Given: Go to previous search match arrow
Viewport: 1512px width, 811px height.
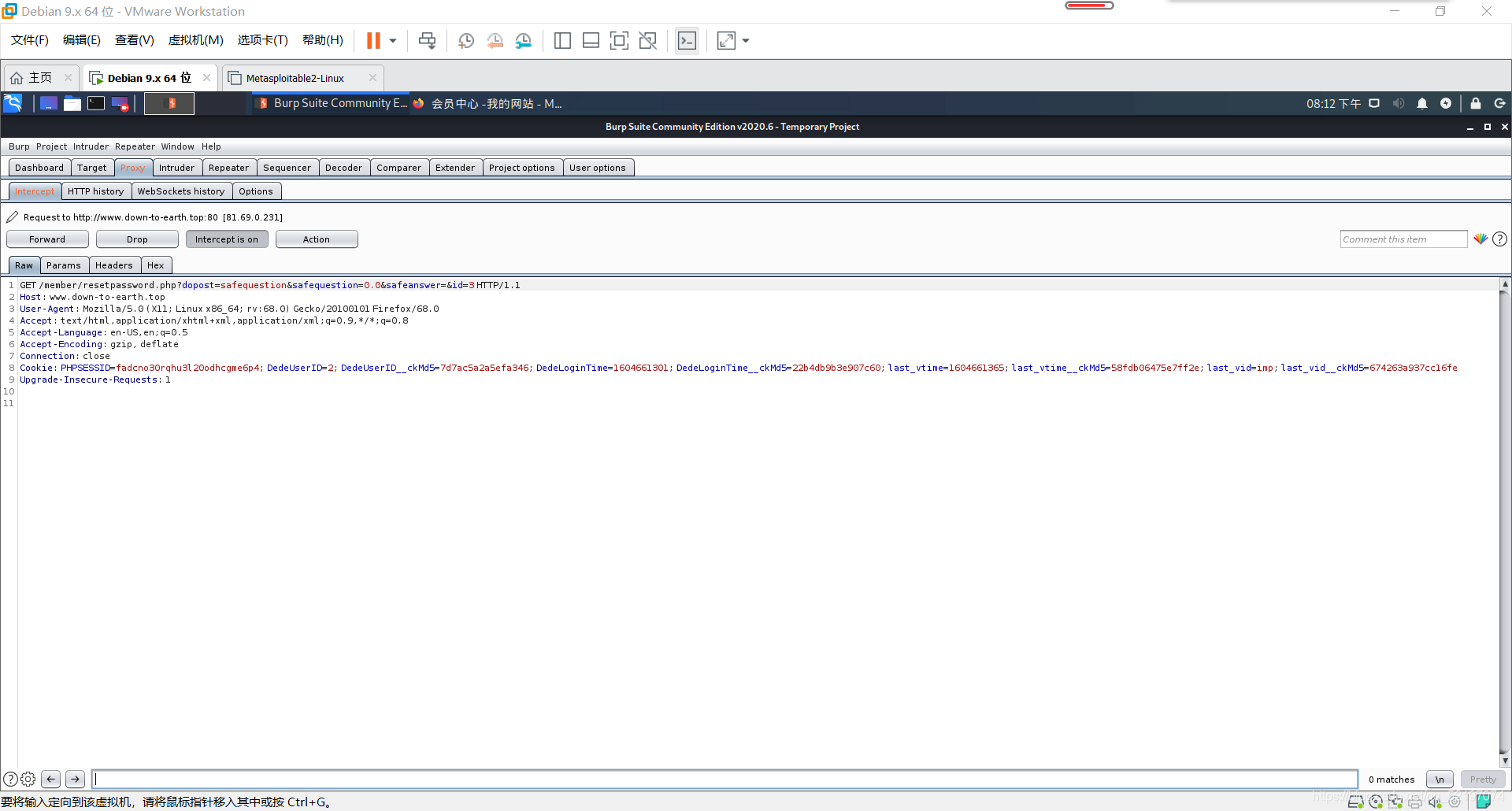Looking at the screenshot, I should pyautogui.click(x=50, y=780).
